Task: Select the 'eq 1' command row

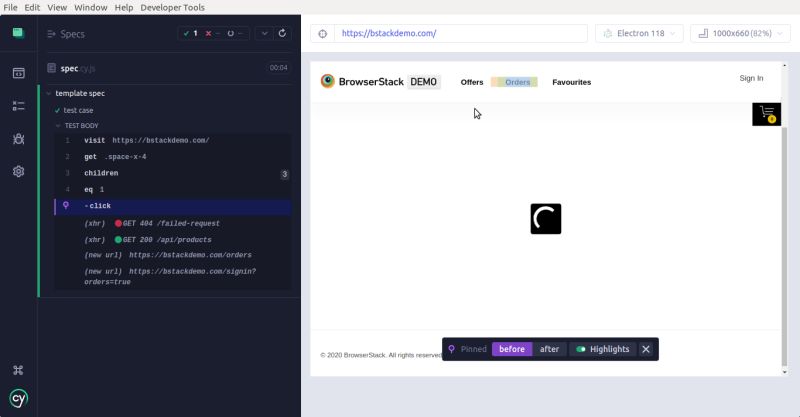Action: click(x=173, y=189)
